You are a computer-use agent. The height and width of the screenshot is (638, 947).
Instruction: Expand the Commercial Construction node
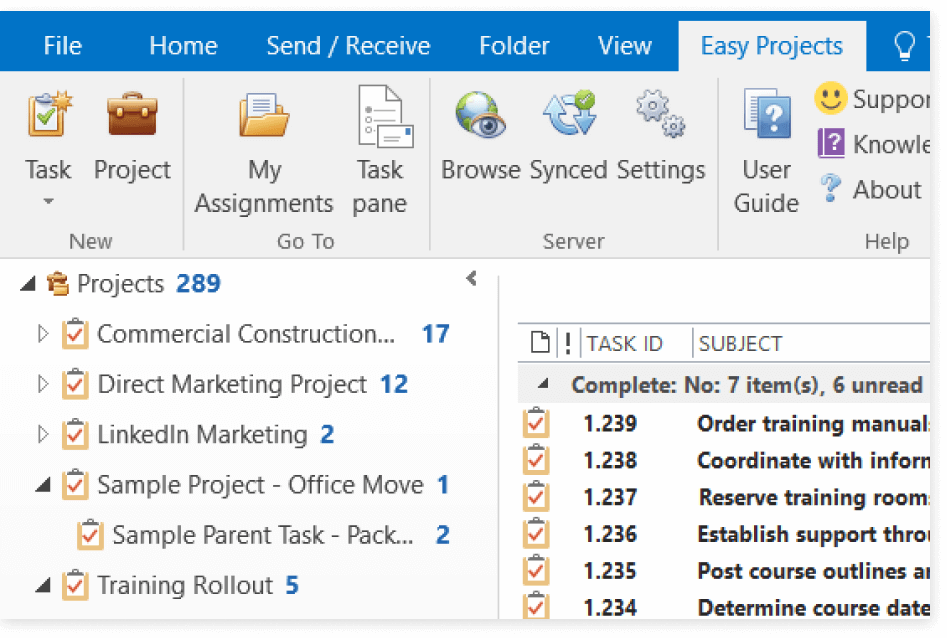(42, 334)
